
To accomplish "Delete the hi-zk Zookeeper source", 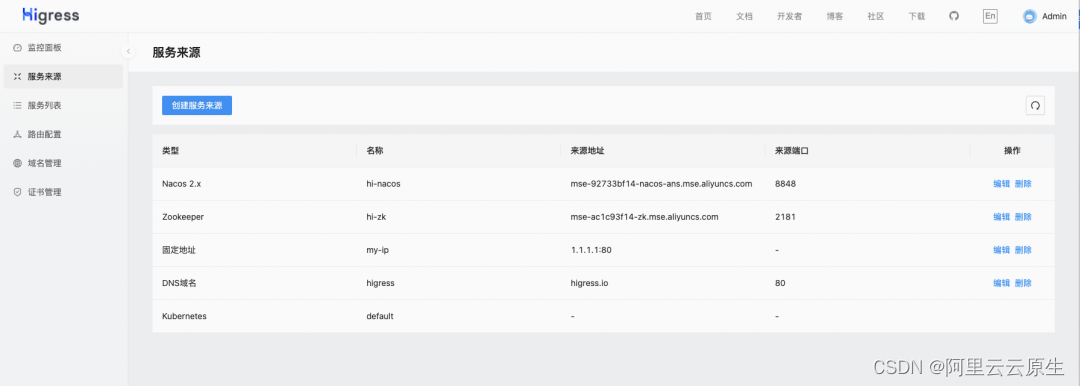I will click(x=1024, y=217).
